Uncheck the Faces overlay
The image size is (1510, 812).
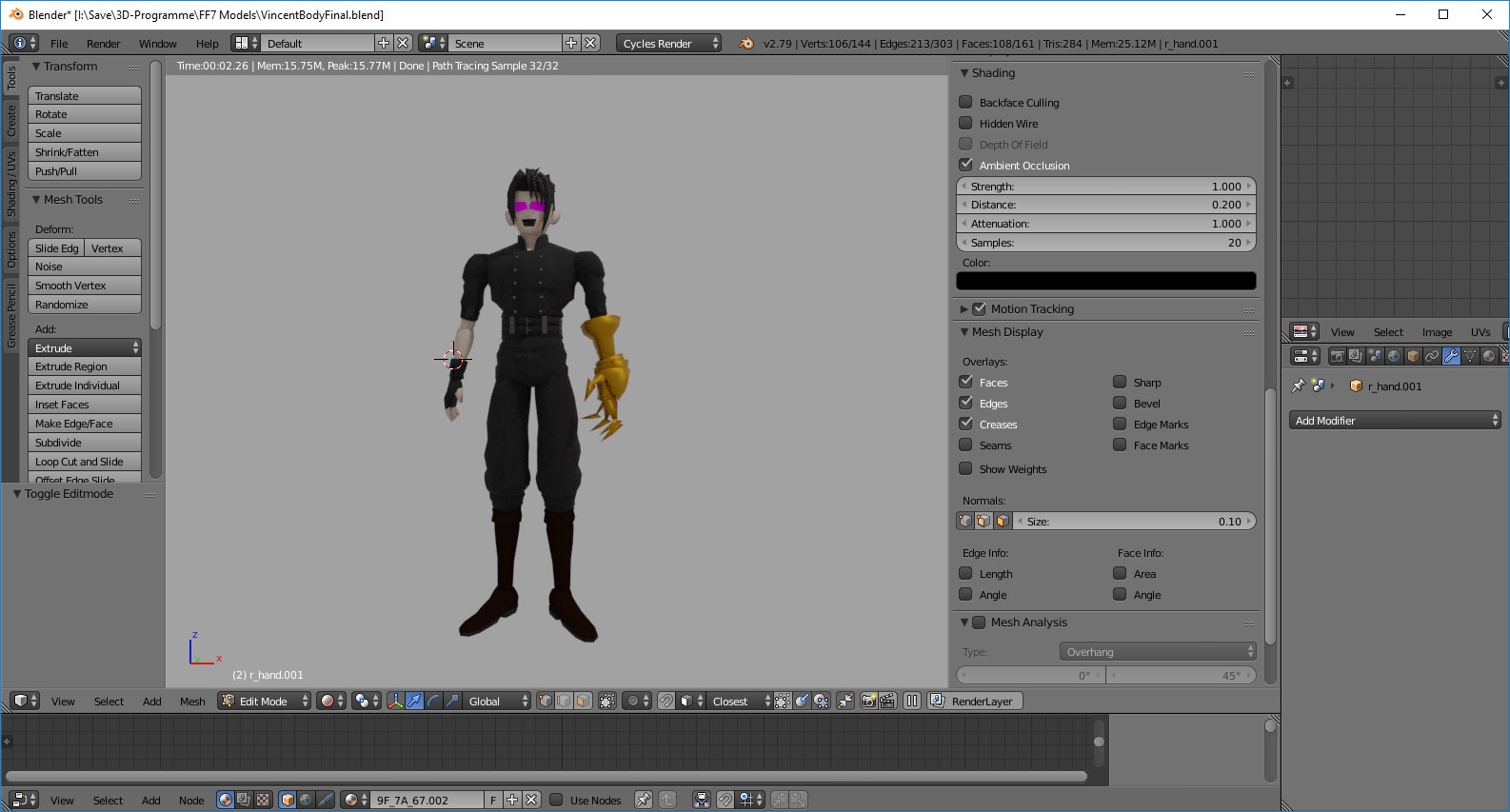point(965,382)
